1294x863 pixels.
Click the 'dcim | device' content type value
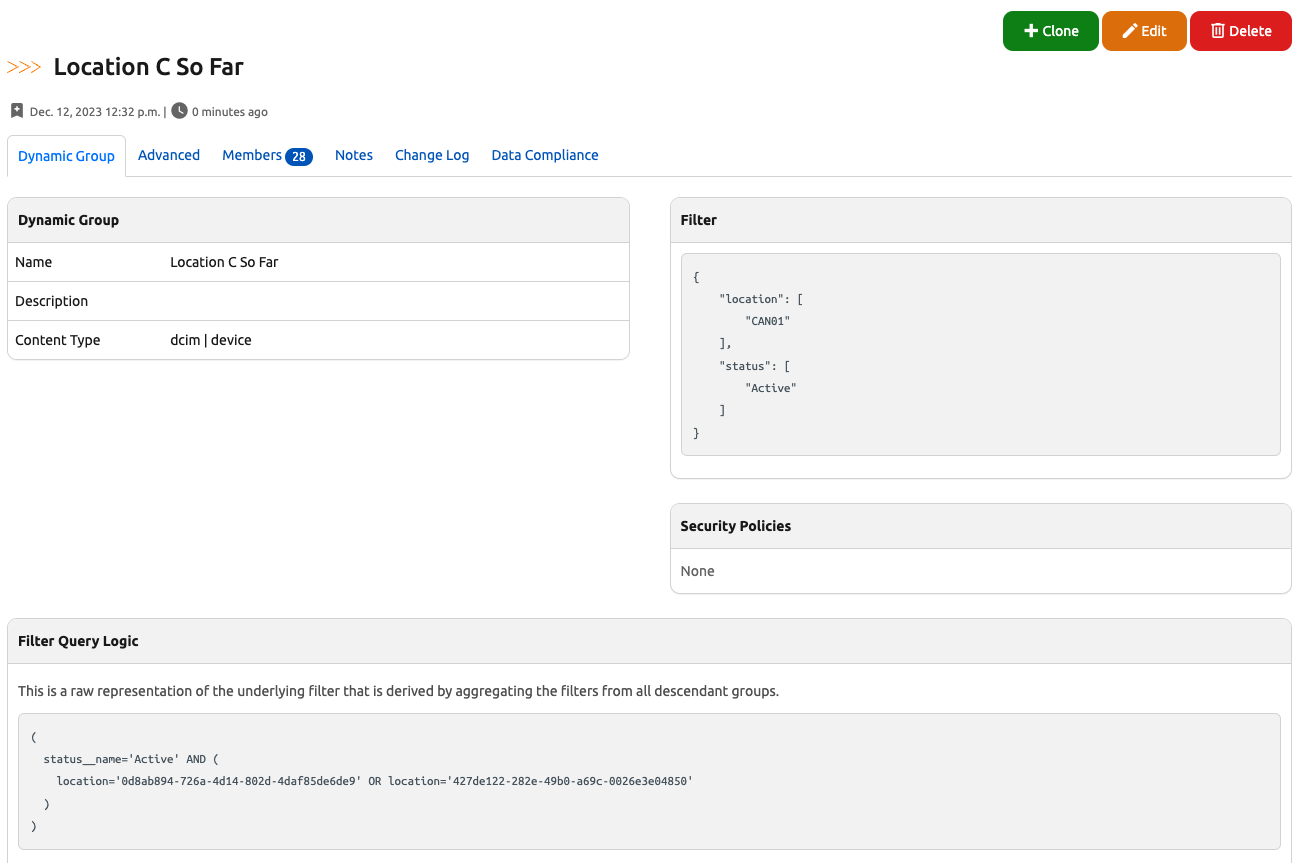coord(211,340)
